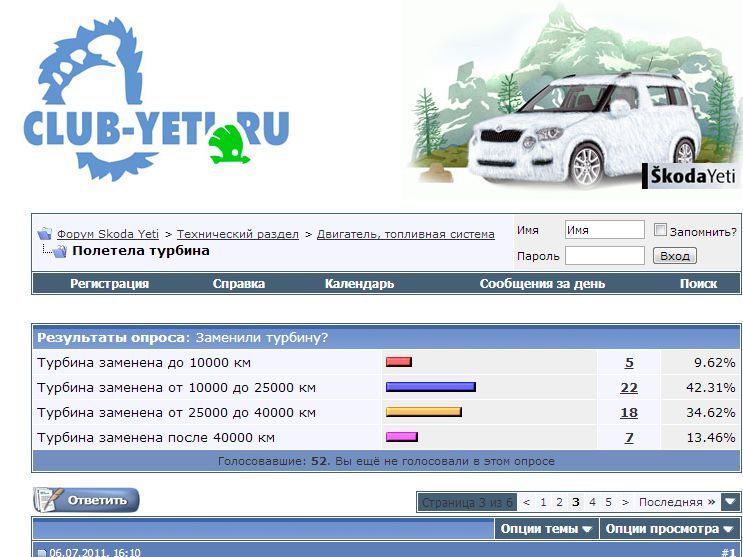This screenshot has width=743, height=557.
Task: Open Регистрация in the navigation bar
Action: [x=109, y=283]
